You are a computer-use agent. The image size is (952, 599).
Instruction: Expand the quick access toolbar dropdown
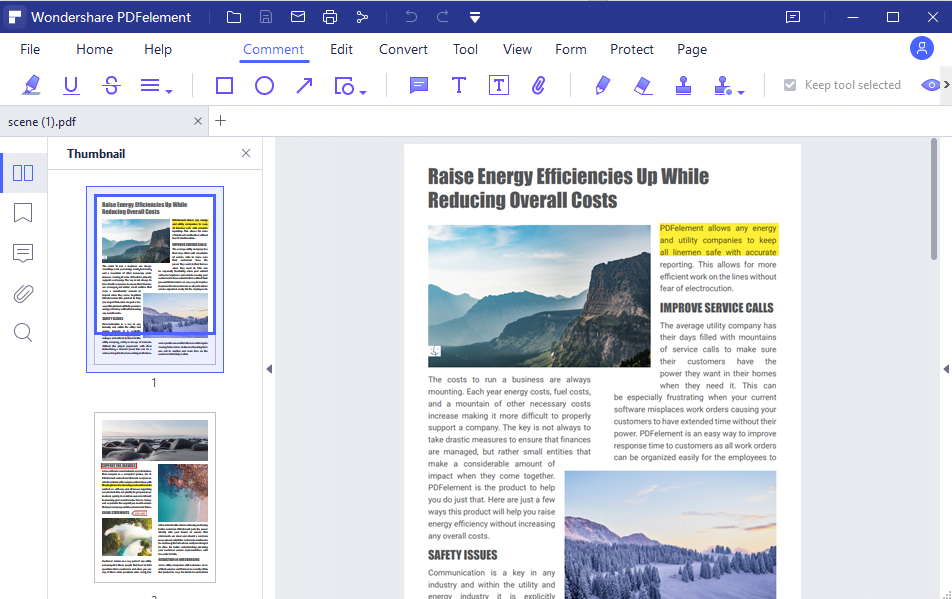475,17
